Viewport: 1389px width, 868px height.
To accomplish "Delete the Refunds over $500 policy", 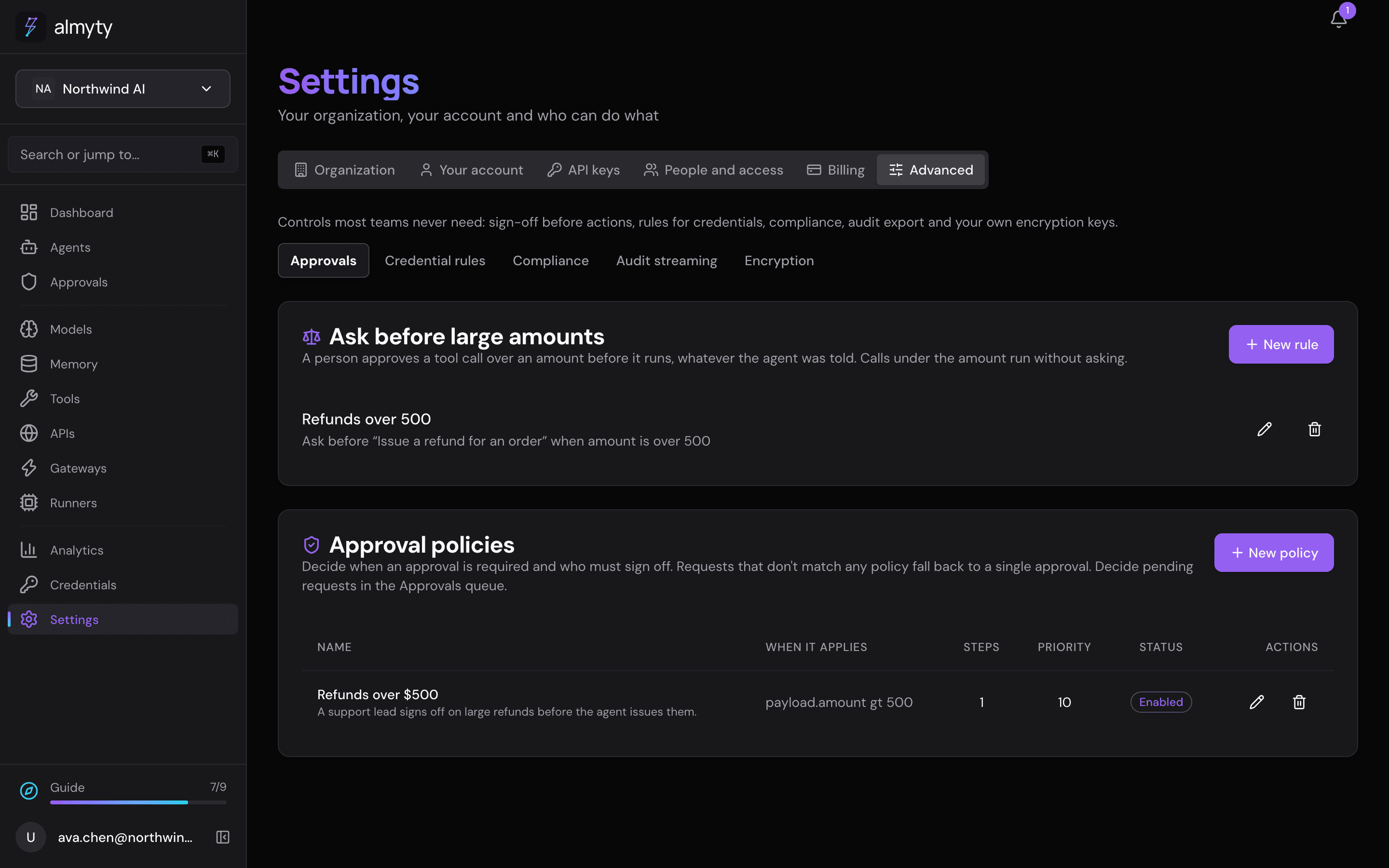I will point(1299,702).
